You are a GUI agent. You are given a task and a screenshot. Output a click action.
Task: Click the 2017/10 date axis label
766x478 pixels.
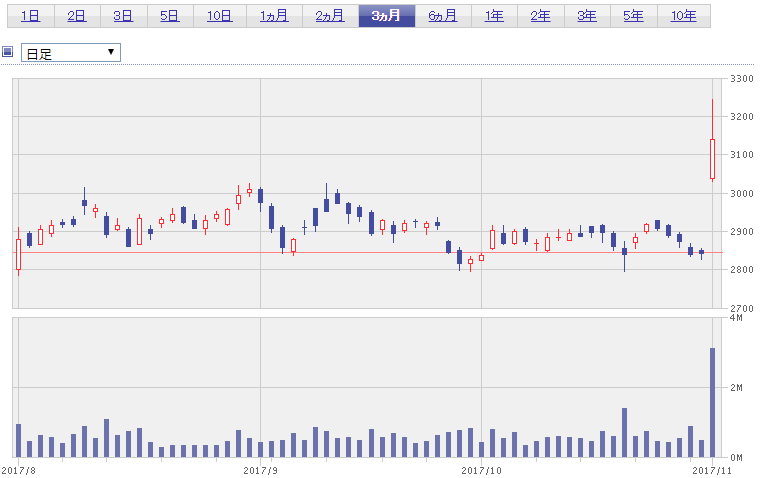point(481,471)
